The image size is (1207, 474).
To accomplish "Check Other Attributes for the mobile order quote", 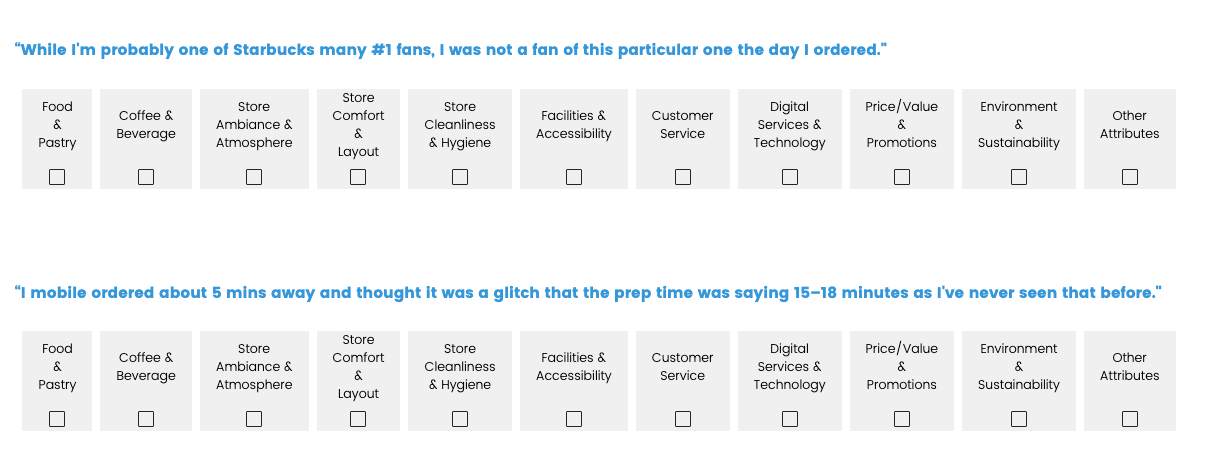I will pyautogui.click(x=1130, y=419).
